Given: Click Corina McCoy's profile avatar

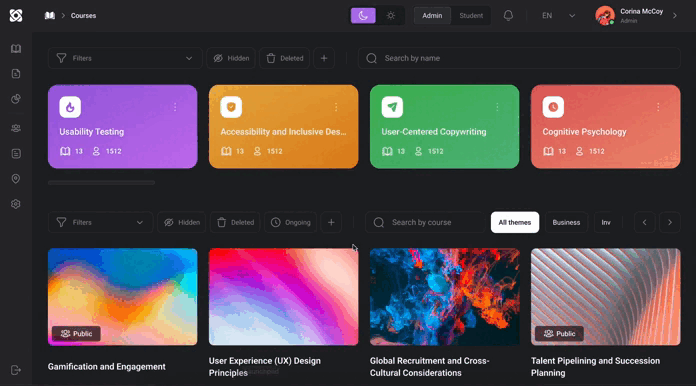Looking at the screenshot, I should [x=605, y=16].
